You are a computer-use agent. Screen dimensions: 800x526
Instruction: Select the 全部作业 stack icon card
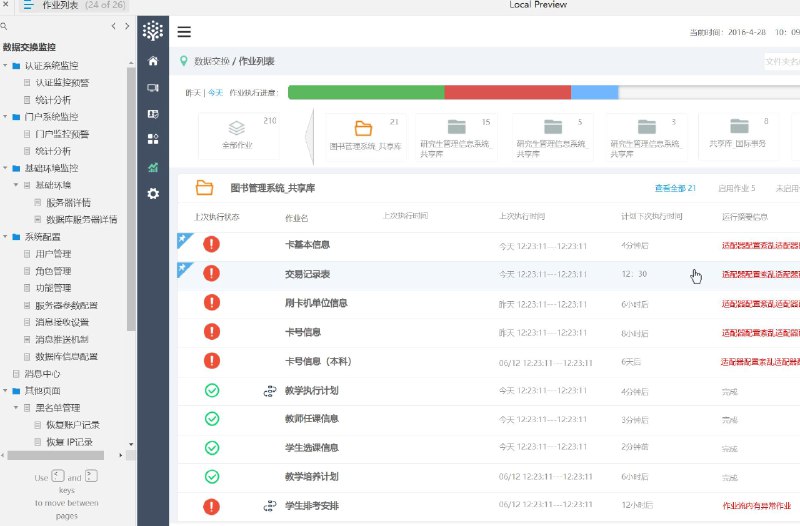238,136
